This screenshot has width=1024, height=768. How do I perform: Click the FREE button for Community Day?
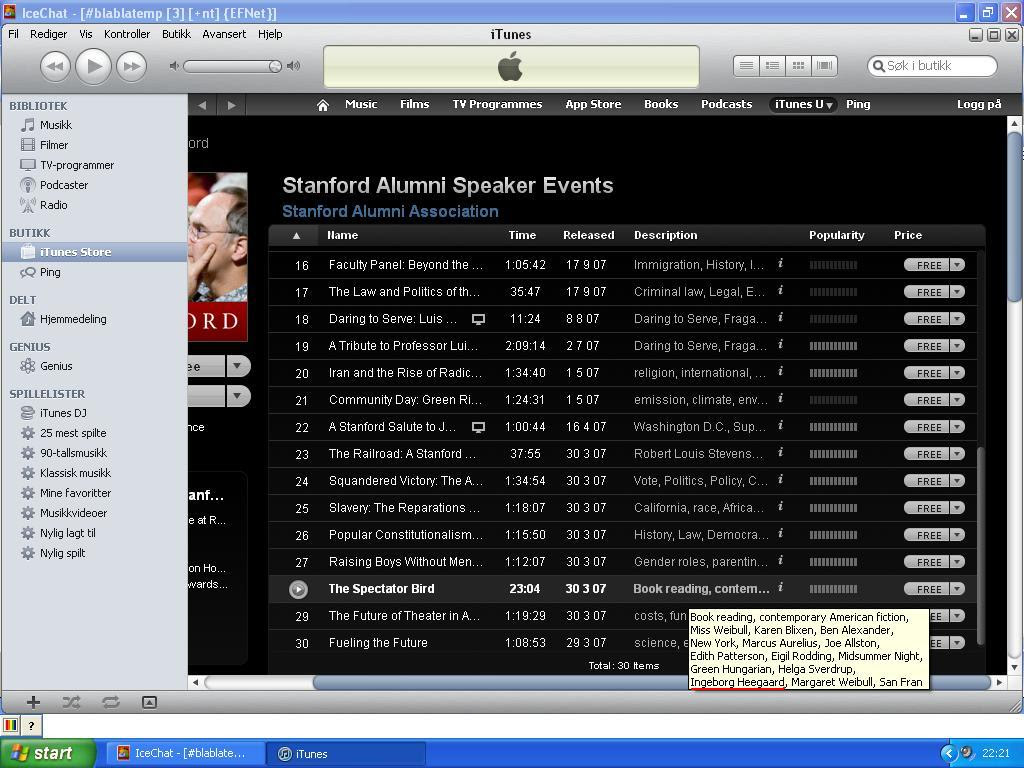click(927, 400)
